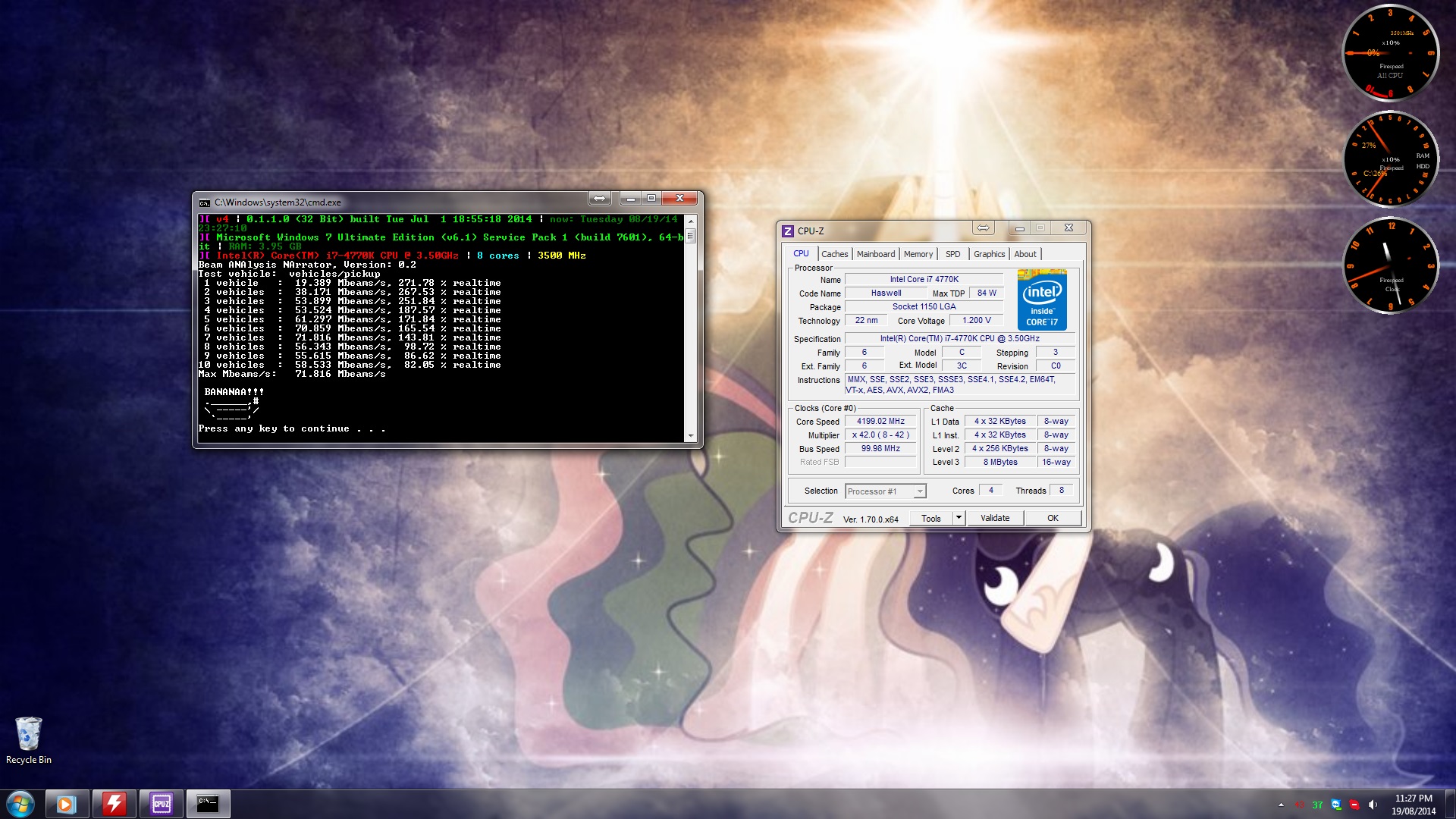Switch to the Memory tab
This screenshot has height=819, width=1456.
click(x=918, y=254)
